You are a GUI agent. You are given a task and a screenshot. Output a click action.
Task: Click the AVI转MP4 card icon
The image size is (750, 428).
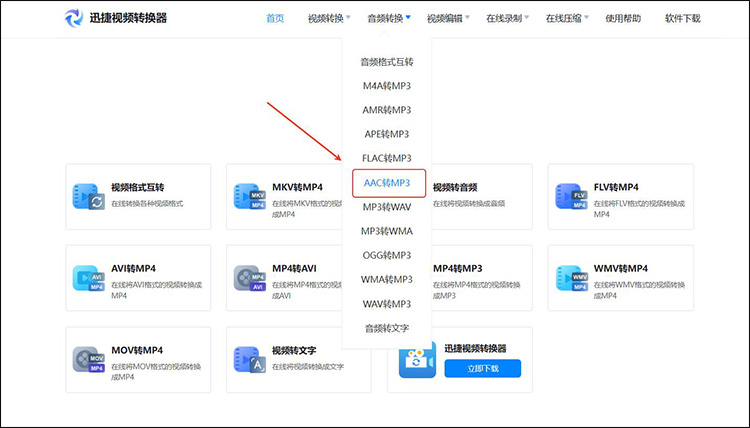(x=88, y=278)
